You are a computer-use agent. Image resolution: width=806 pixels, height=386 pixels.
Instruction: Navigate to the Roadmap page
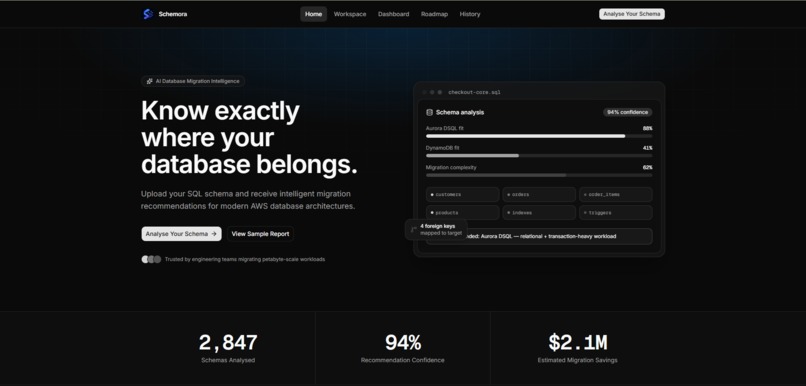tap(434, 14)
